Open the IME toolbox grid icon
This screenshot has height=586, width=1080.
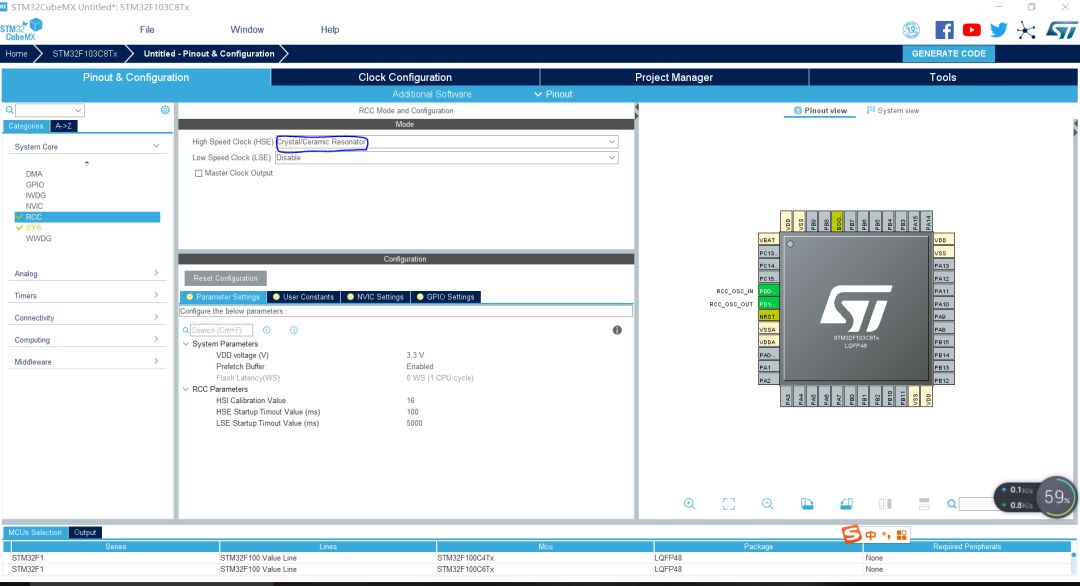[x=902, y=535]
